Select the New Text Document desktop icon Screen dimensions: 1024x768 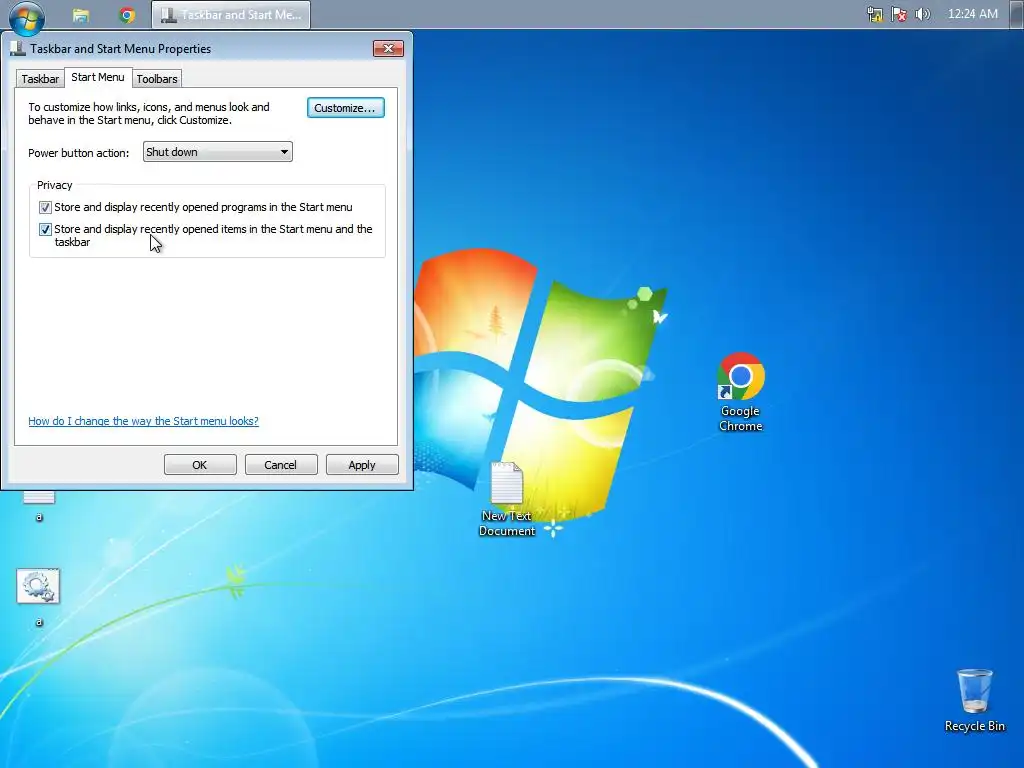pos(507,499)
